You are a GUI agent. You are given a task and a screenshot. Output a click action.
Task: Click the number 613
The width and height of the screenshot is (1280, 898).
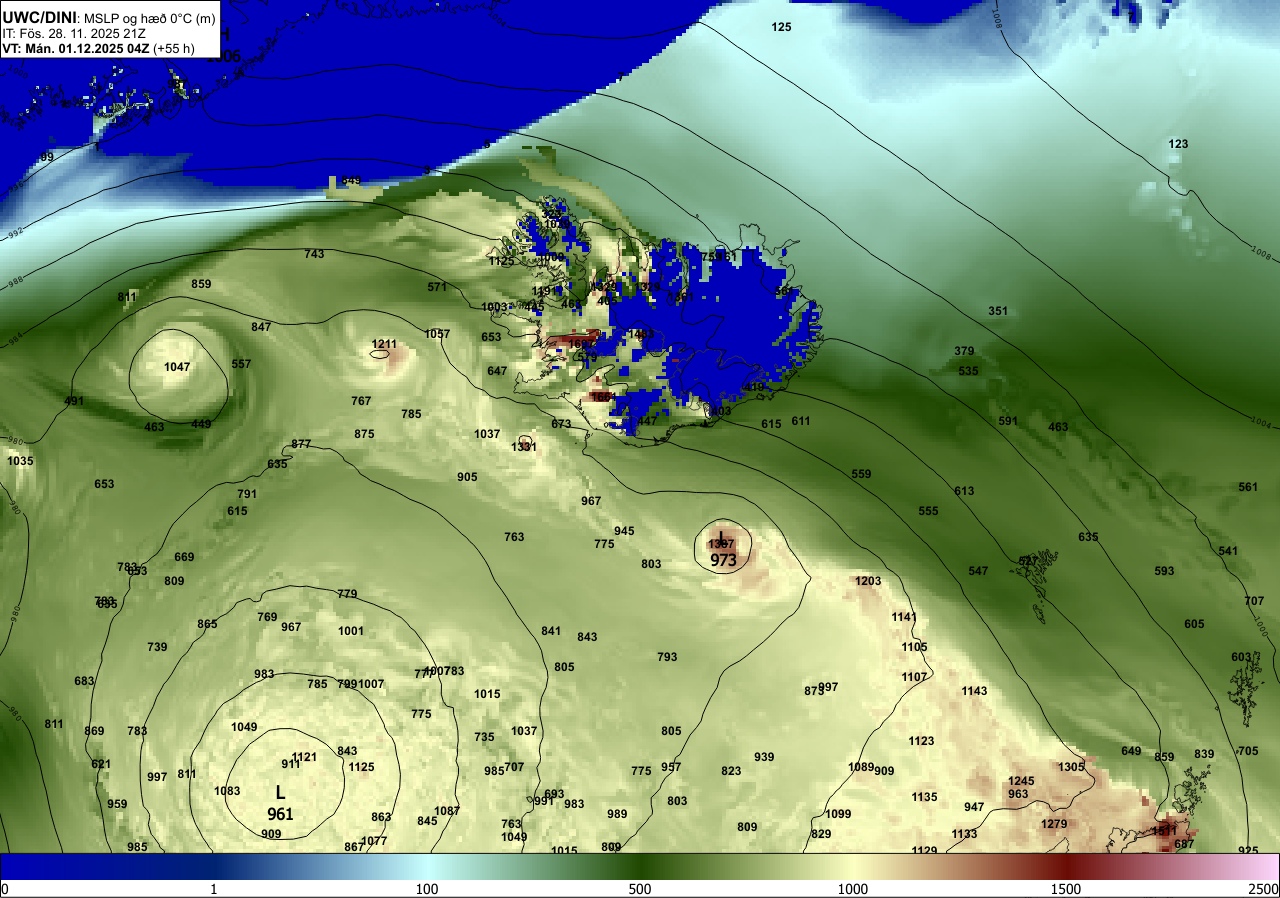[x=964, y=491]
